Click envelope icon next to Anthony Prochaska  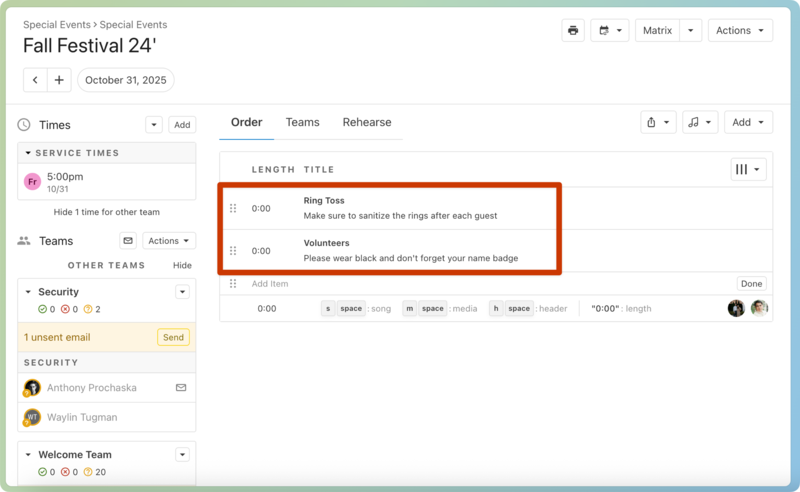tap(181, 387)
